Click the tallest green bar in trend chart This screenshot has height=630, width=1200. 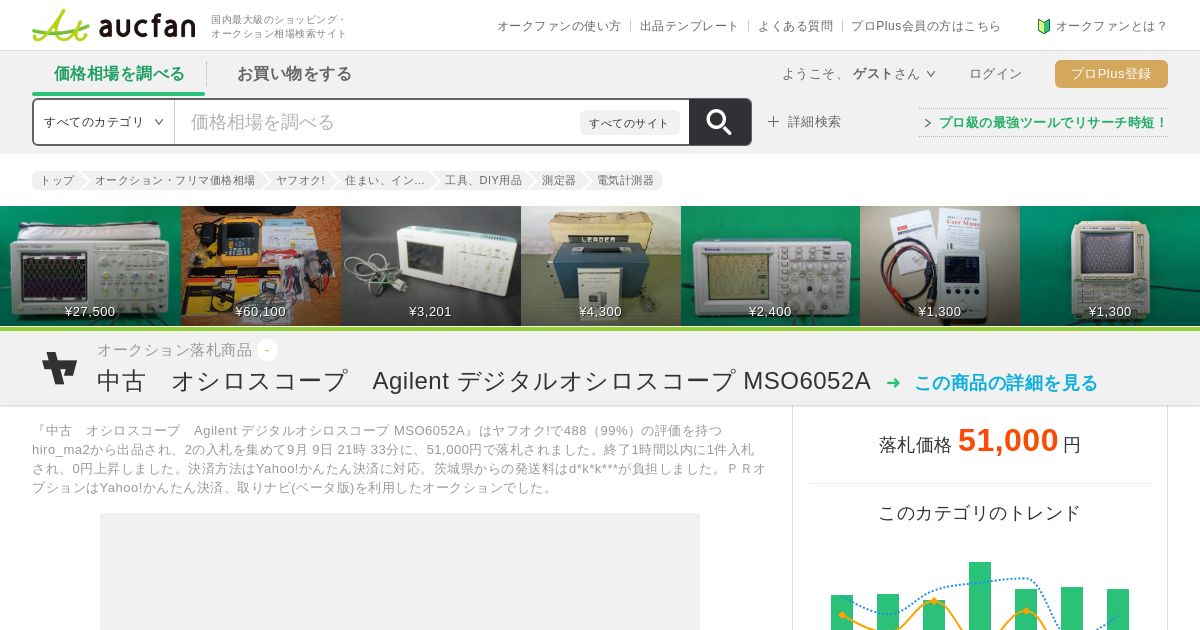tap(980, 596)
